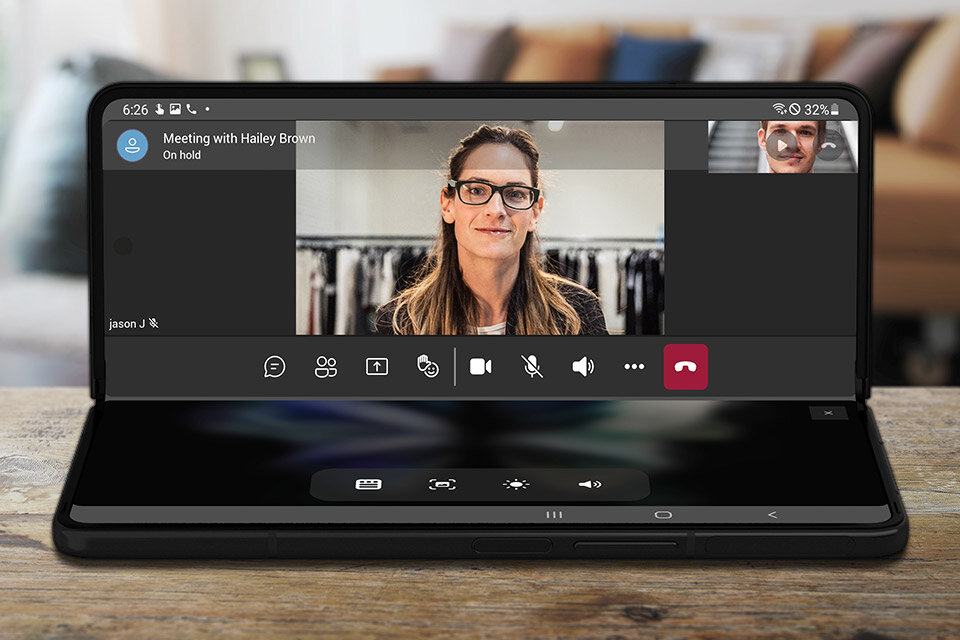Unmute the microphone

coord(532,367)
